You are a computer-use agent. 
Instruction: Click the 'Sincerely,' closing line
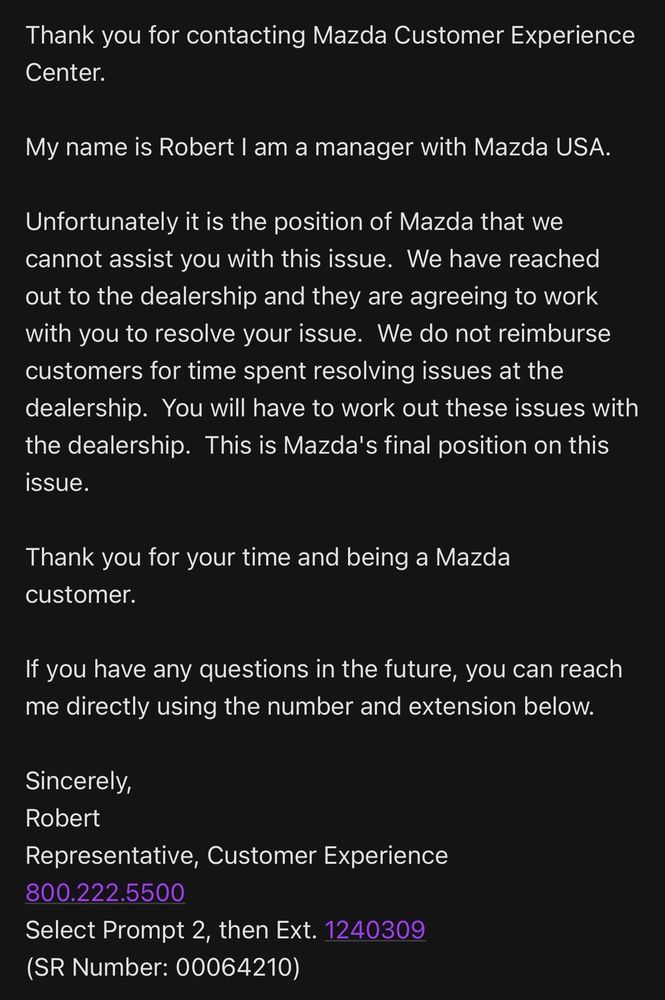[x=78, y=781]
